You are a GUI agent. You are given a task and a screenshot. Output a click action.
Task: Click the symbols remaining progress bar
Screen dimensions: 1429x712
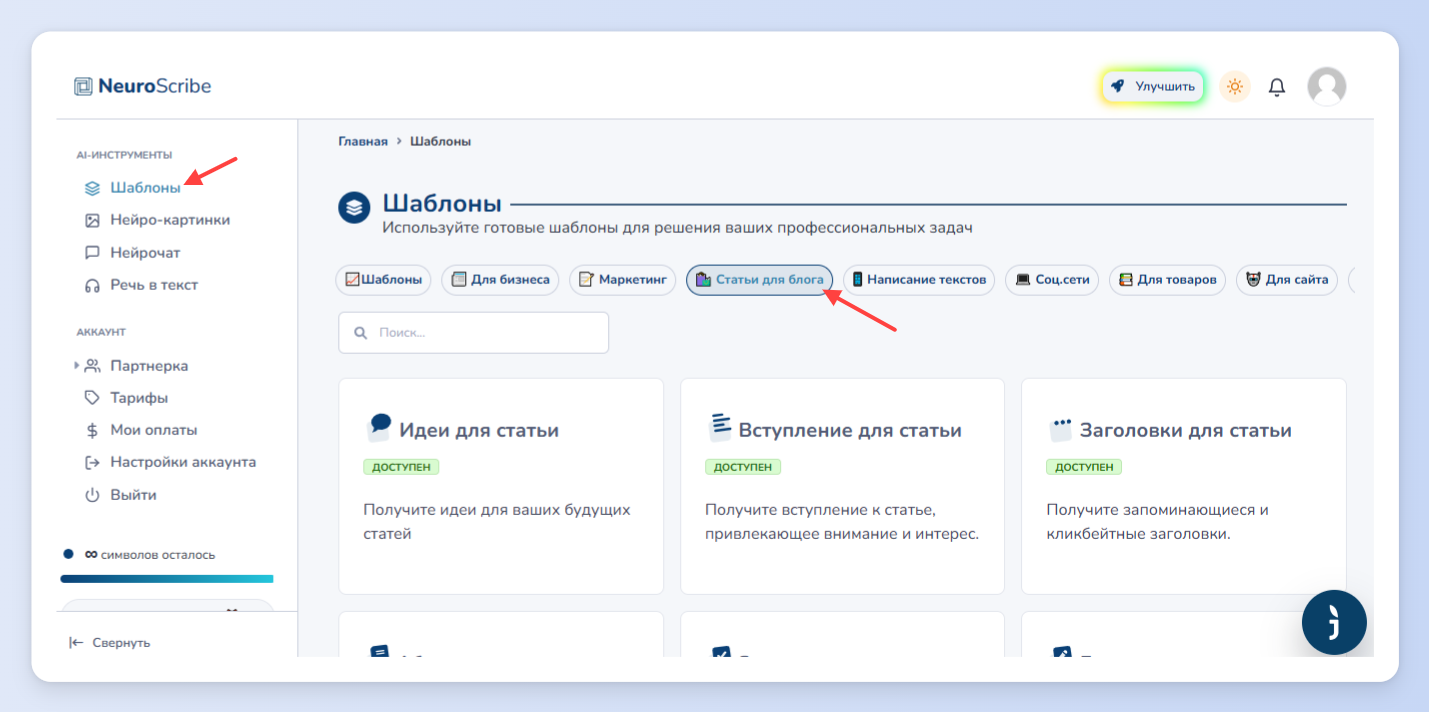(167, 579)
